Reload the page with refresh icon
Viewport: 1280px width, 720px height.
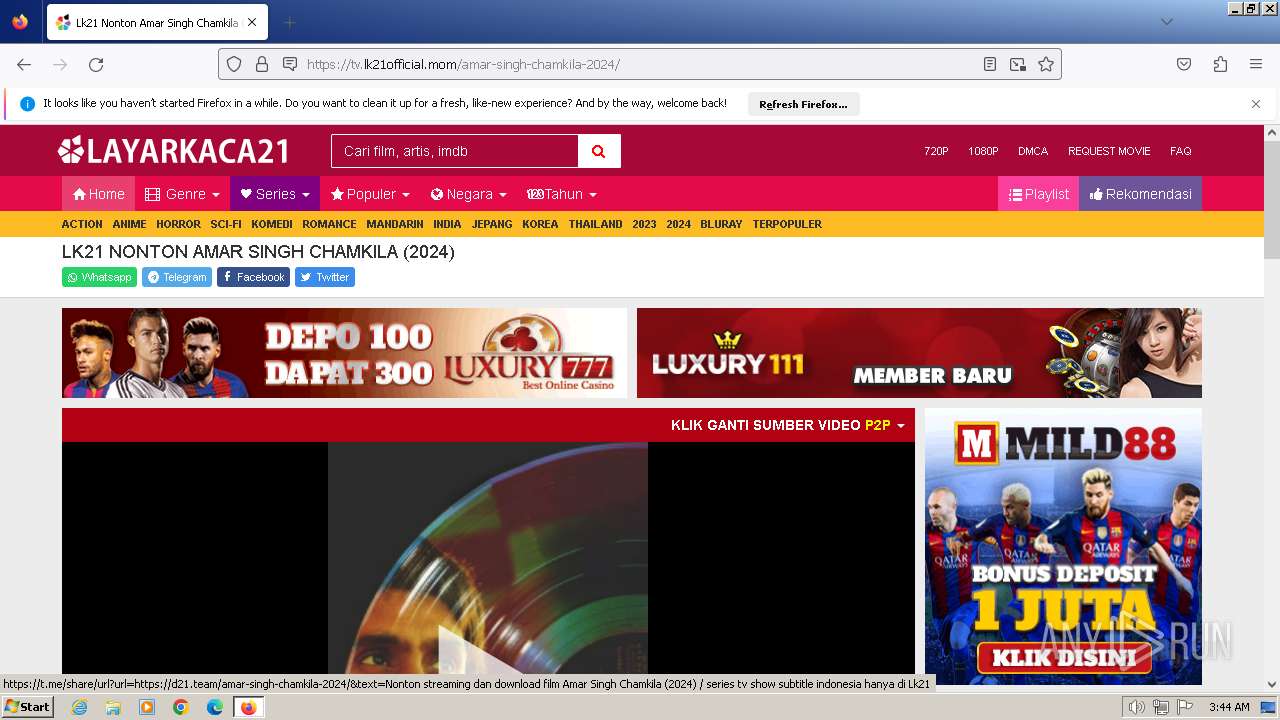[96, 64]
